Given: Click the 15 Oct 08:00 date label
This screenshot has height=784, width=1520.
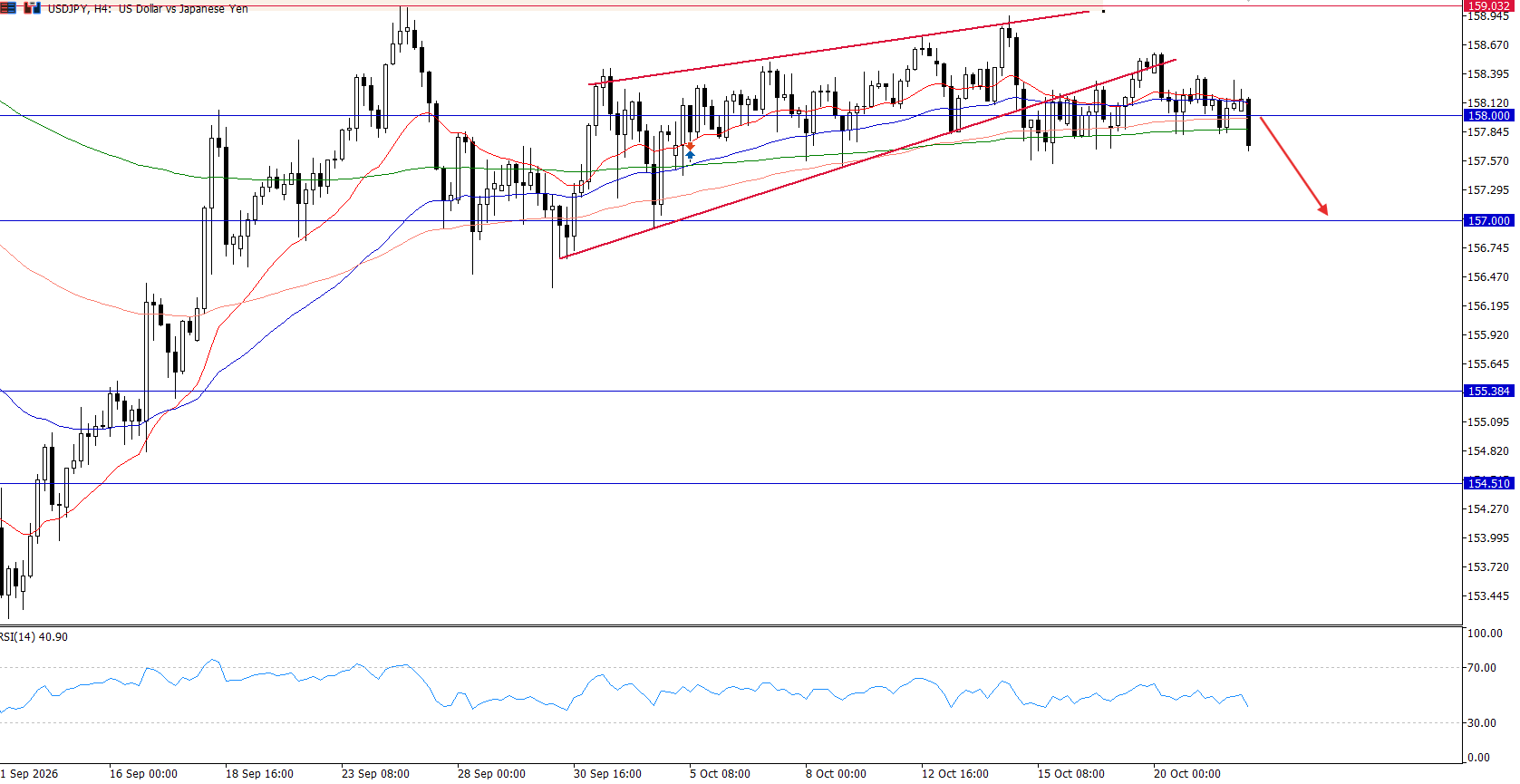Looking at the screenshot, I should (x=1071, y=773).
